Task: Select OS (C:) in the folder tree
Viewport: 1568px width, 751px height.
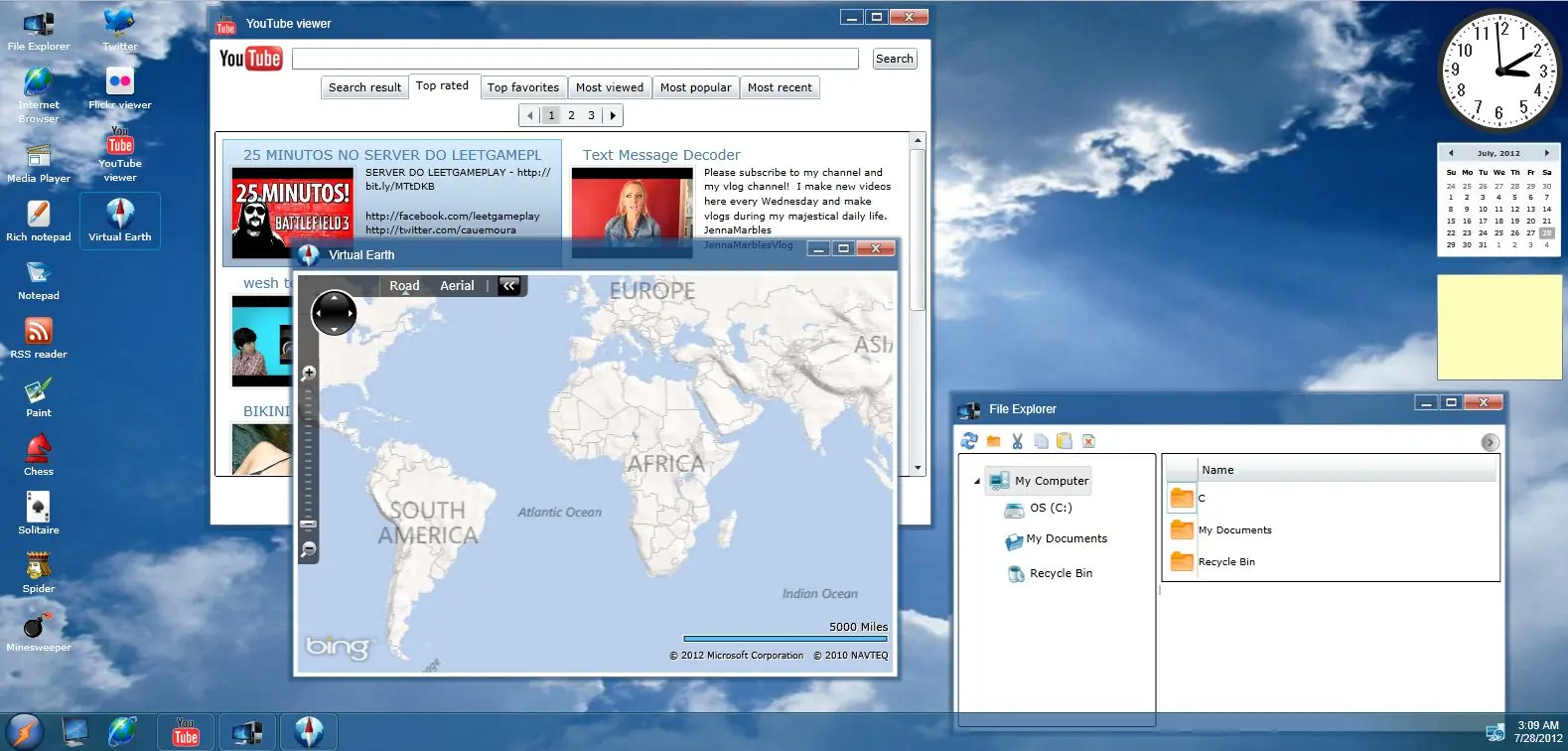Action: (1039, 509)
